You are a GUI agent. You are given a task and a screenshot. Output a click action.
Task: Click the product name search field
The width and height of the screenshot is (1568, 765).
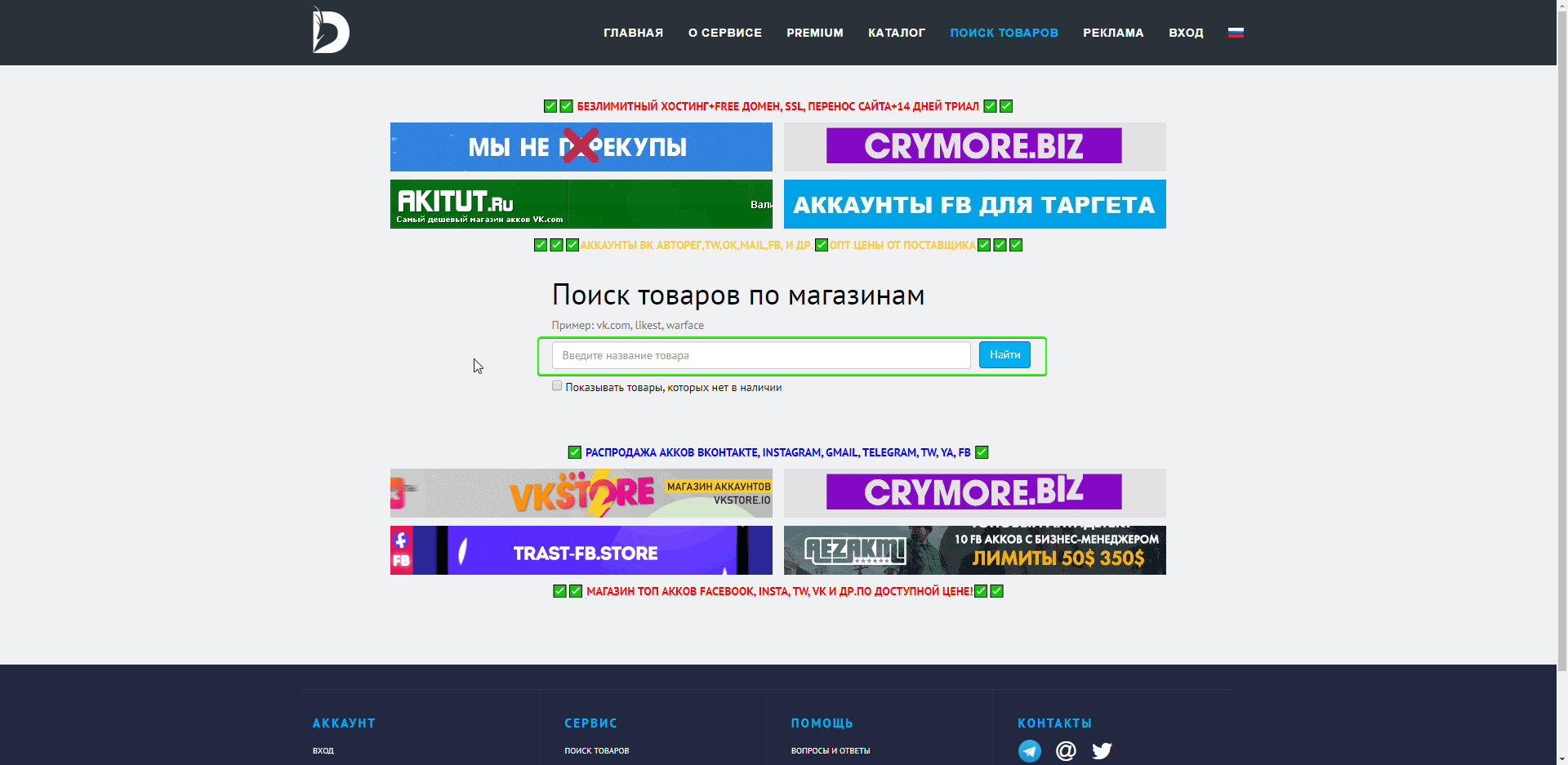pos(761,355)
